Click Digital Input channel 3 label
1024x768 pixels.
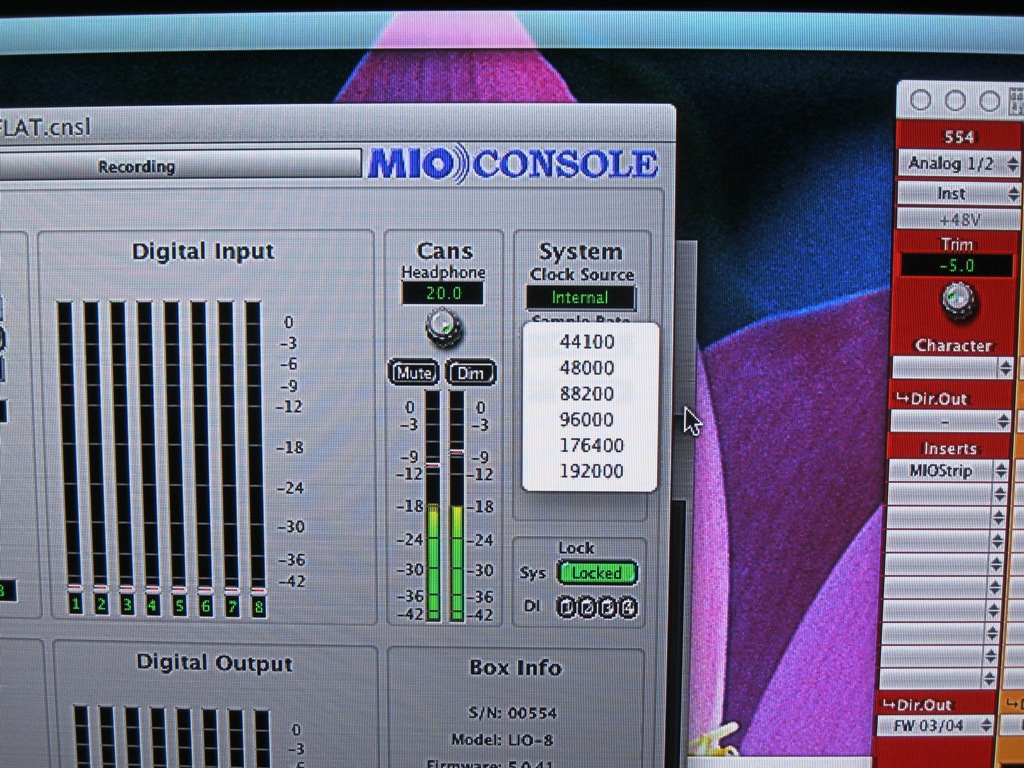click(x=127, y=605)
